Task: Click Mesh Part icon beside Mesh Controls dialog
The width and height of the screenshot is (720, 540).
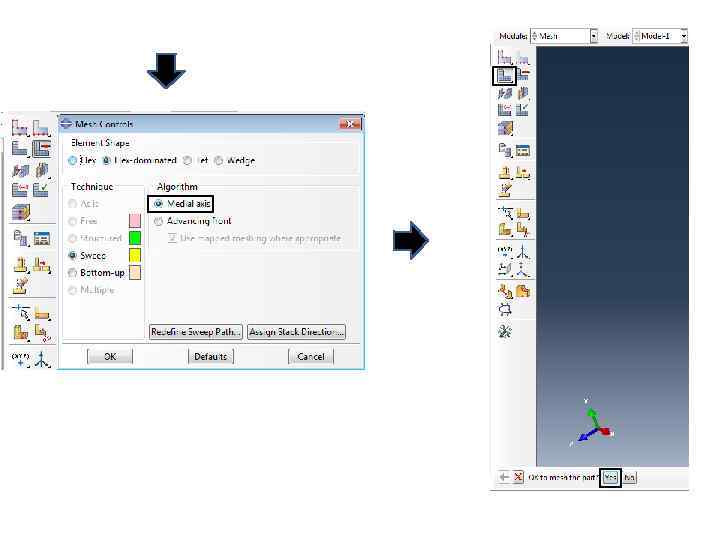Action: pos(20,148)
